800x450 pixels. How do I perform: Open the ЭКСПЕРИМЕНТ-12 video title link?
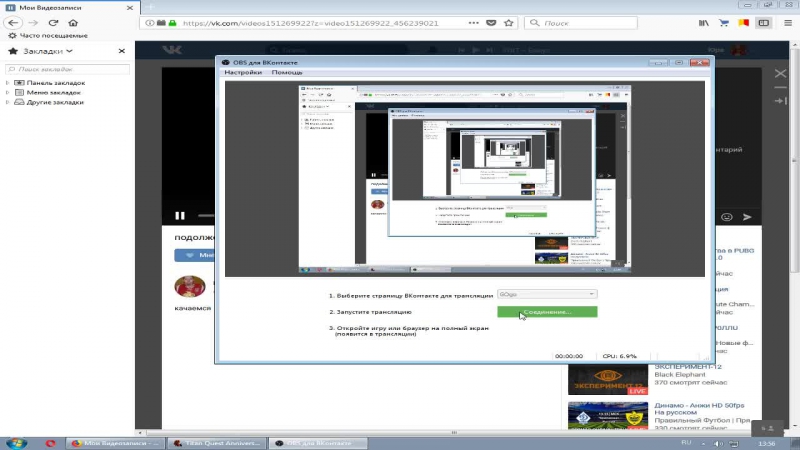688,366
